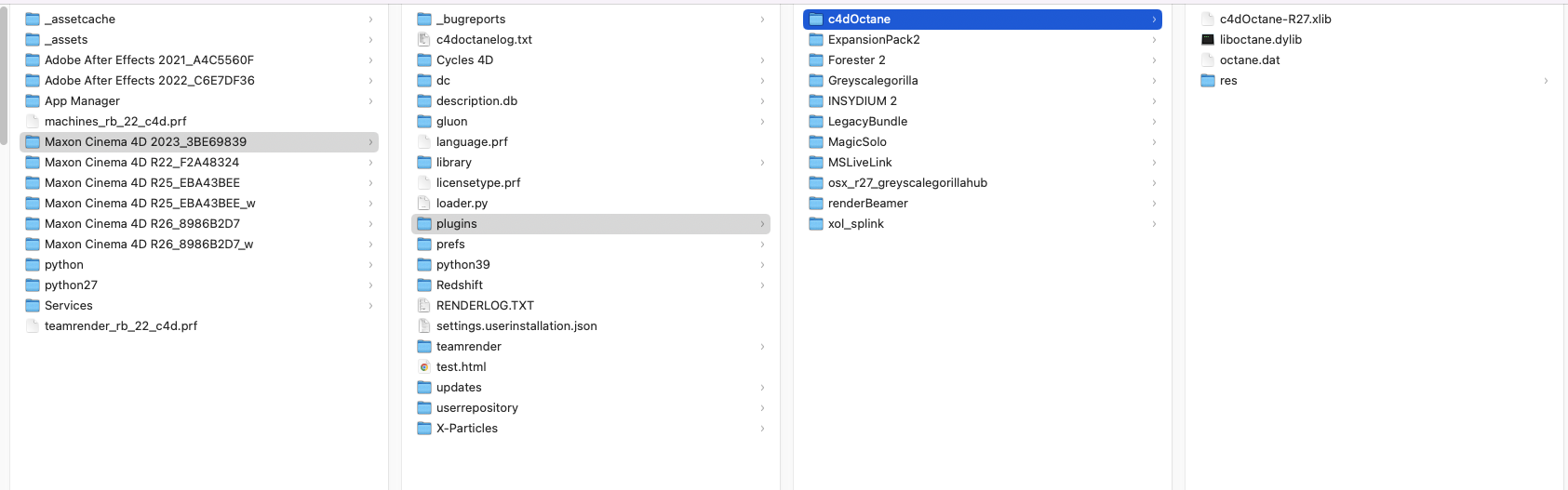Click the description.db folder icon
Viewport: 1568px width, 490px height.
point(424,100)
